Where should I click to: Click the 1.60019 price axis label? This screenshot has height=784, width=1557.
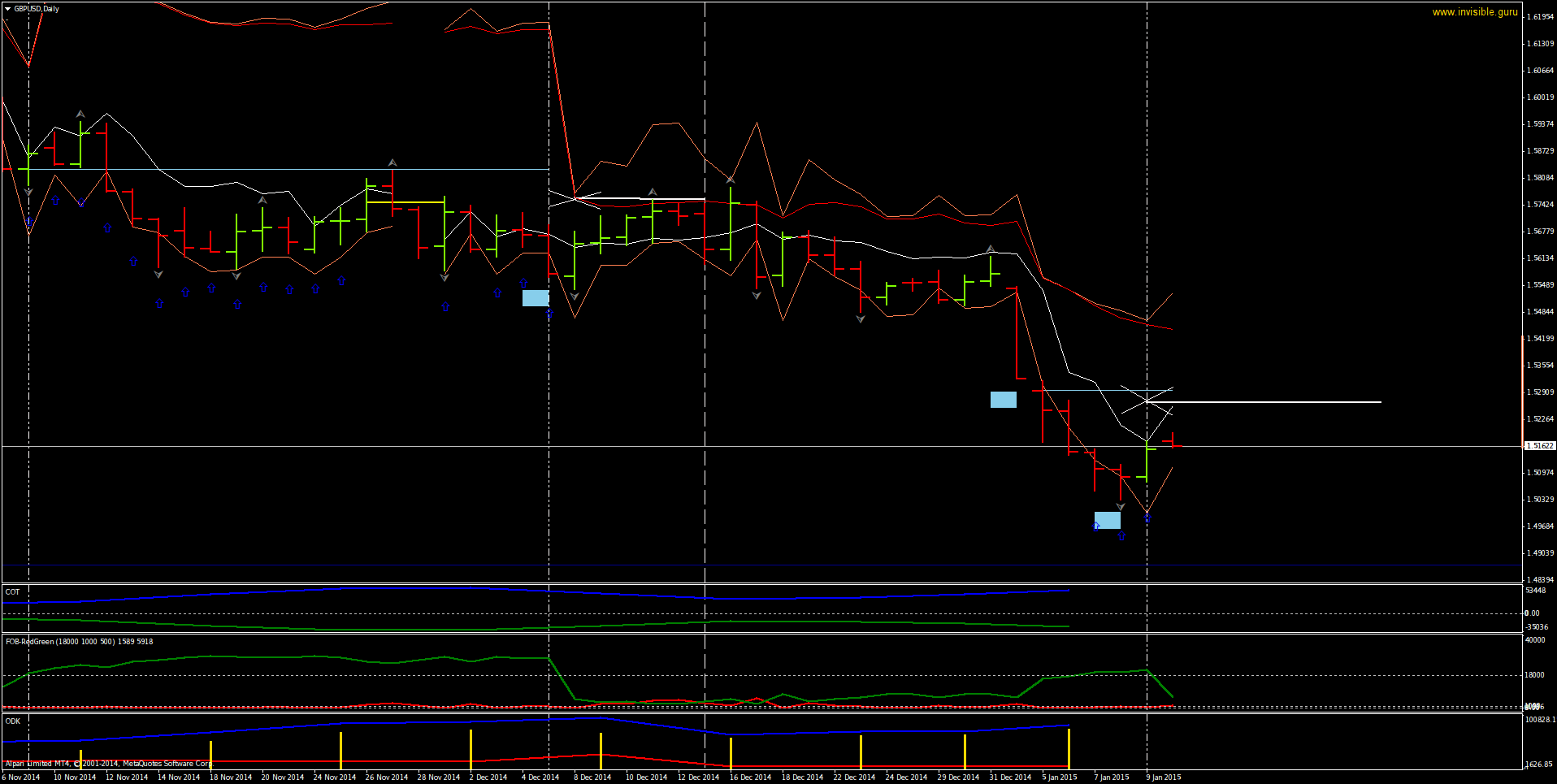1541,97
